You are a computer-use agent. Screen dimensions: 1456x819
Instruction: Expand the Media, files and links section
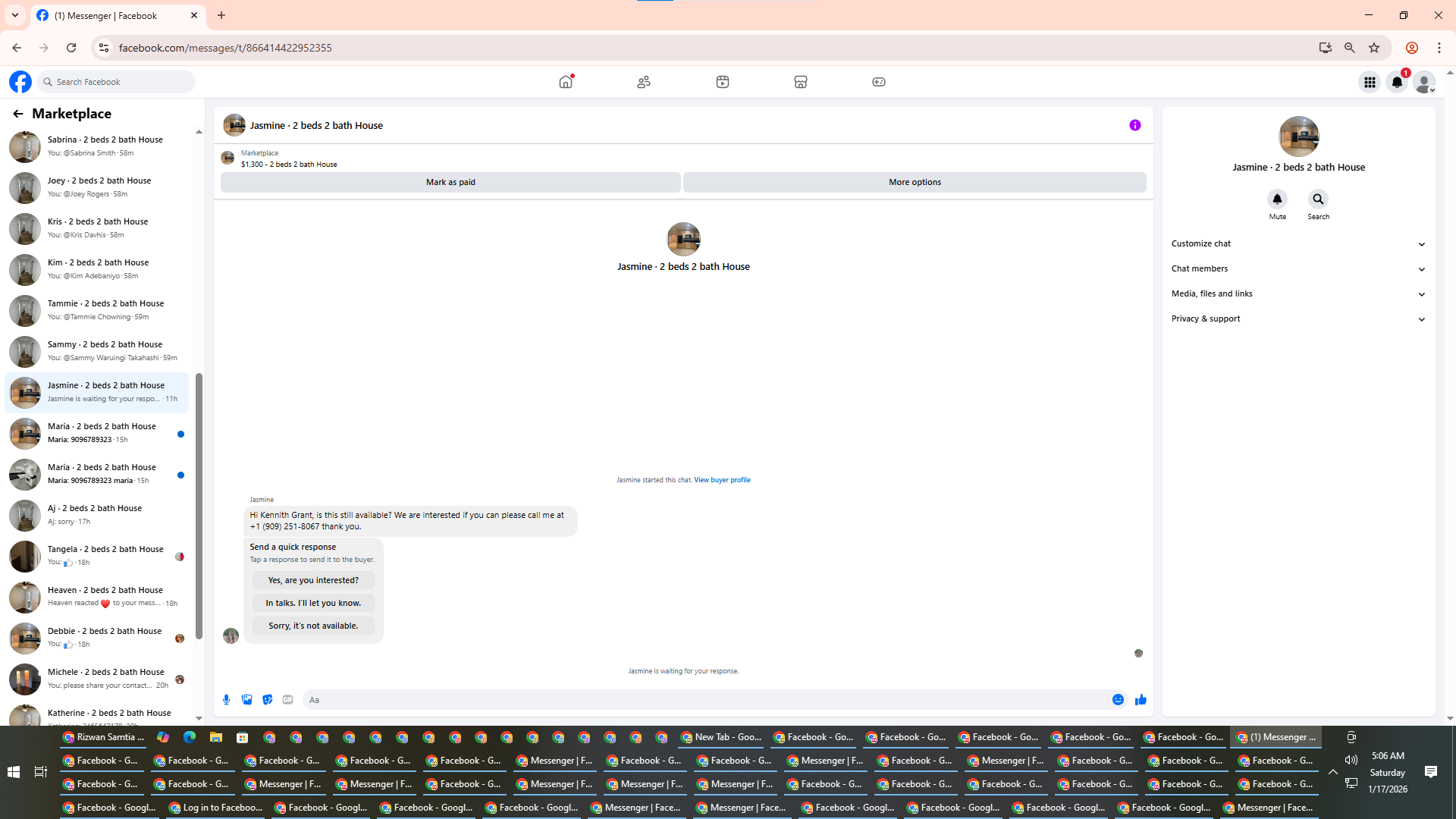1298,293
